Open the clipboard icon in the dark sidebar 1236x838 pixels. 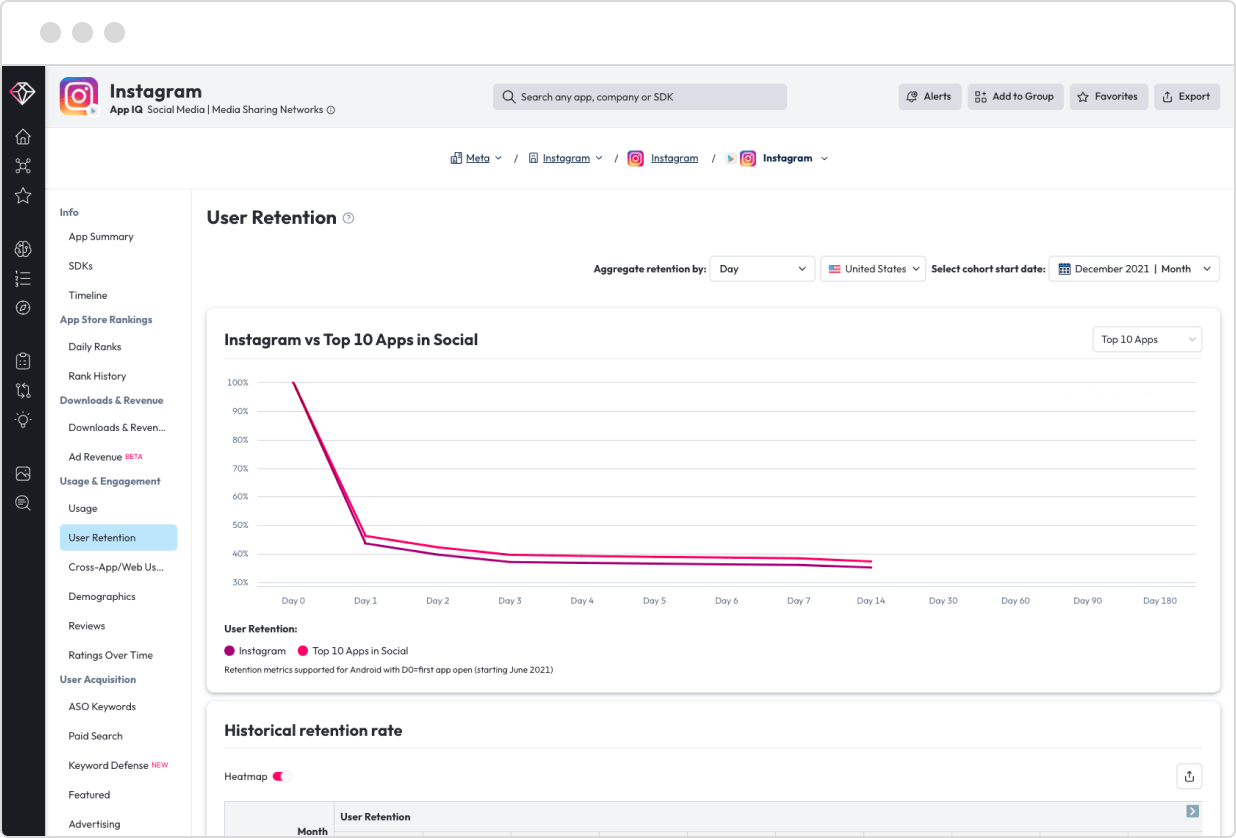pyautogui.click(x=23, y=361)
